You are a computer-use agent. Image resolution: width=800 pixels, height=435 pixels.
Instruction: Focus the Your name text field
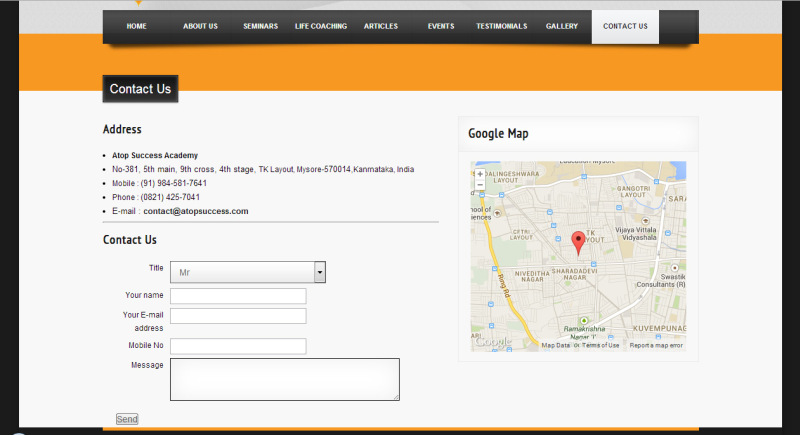[238, 296]
